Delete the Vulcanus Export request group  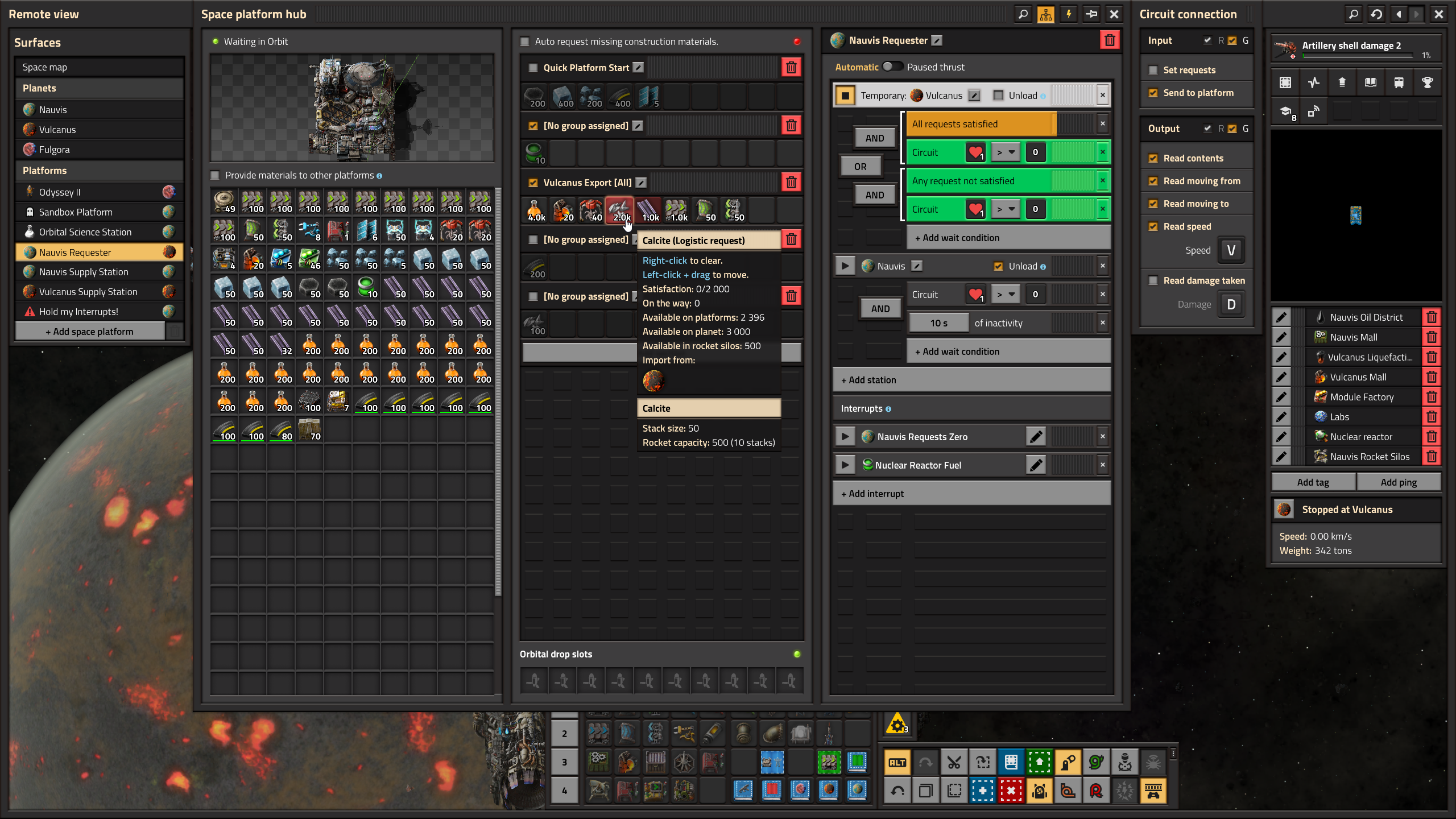tap(791, 182)
